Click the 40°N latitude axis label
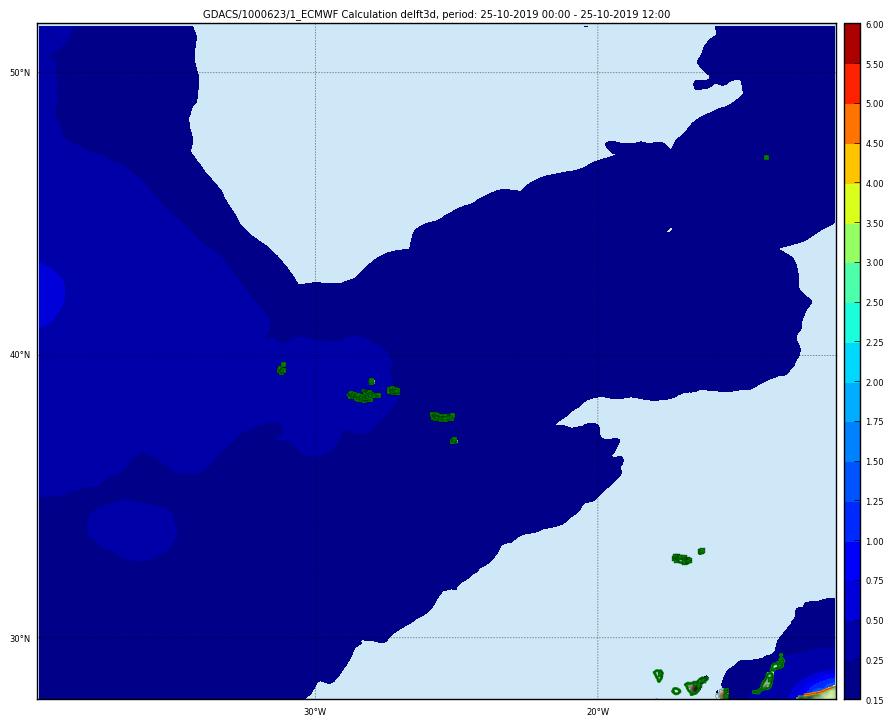This screenshot has width=893, height=725. tap(20, 355)
